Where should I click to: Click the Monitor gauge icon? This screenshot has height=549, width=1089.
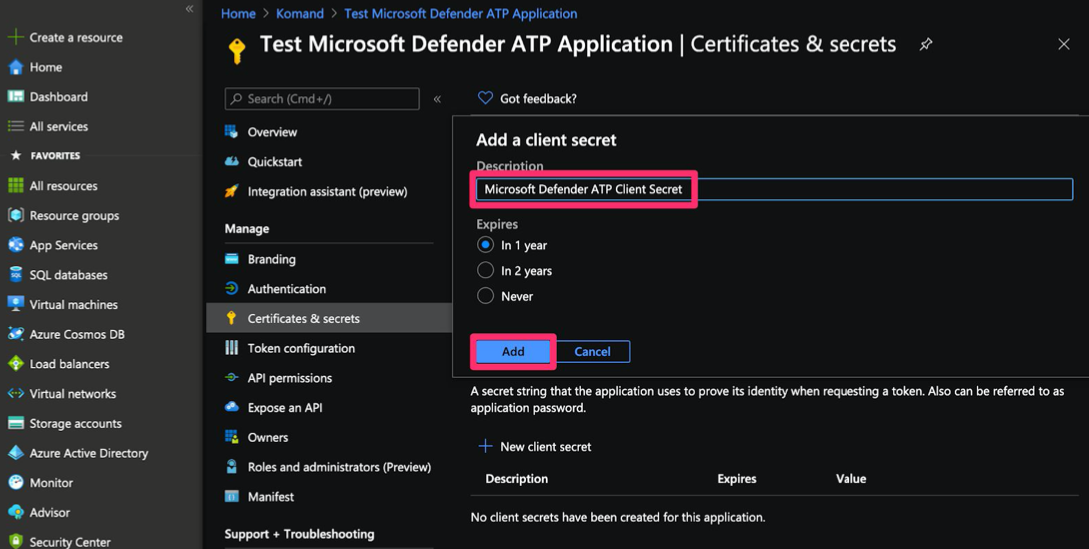click(15, 482)
